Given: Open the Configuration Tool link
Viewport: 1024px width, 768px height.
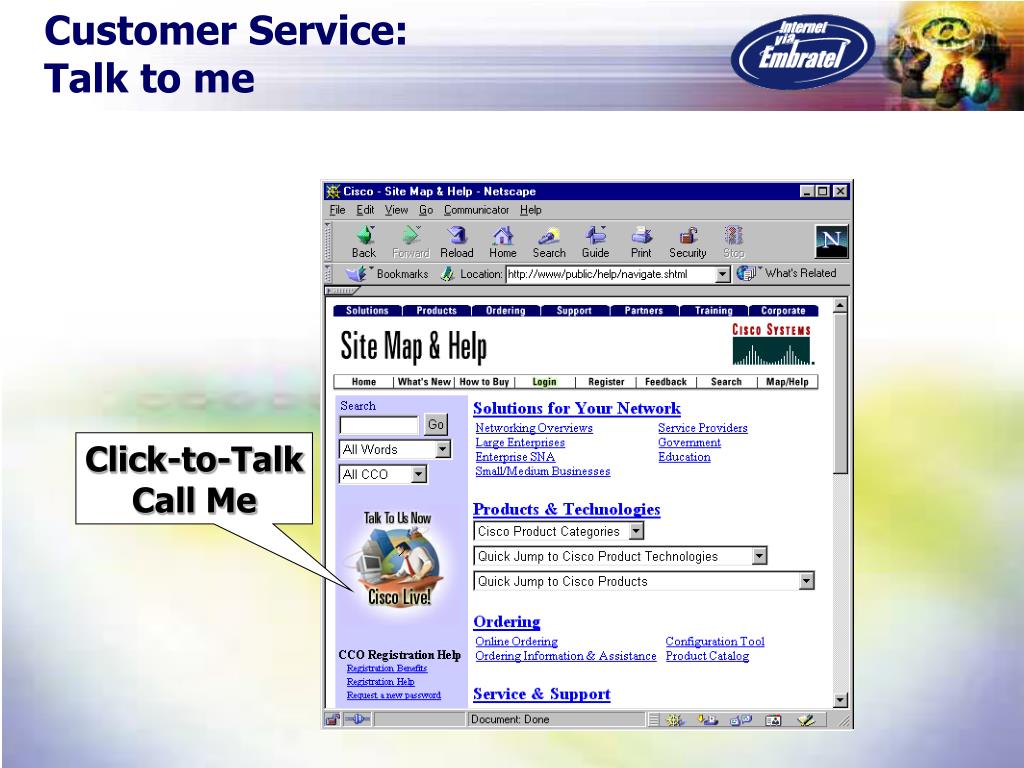Looking at the screenshot, I should click(715, 641).
